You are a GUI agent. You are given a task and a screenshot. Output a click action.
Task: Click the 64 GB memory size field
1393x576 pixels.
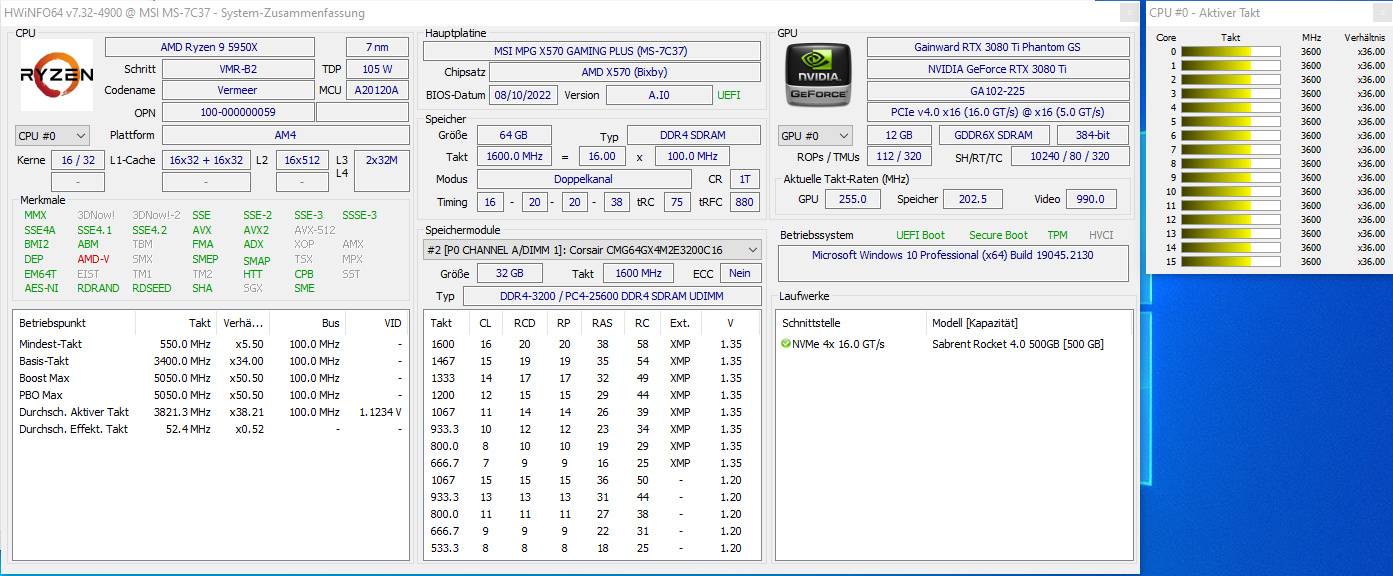tap(514, 135)
